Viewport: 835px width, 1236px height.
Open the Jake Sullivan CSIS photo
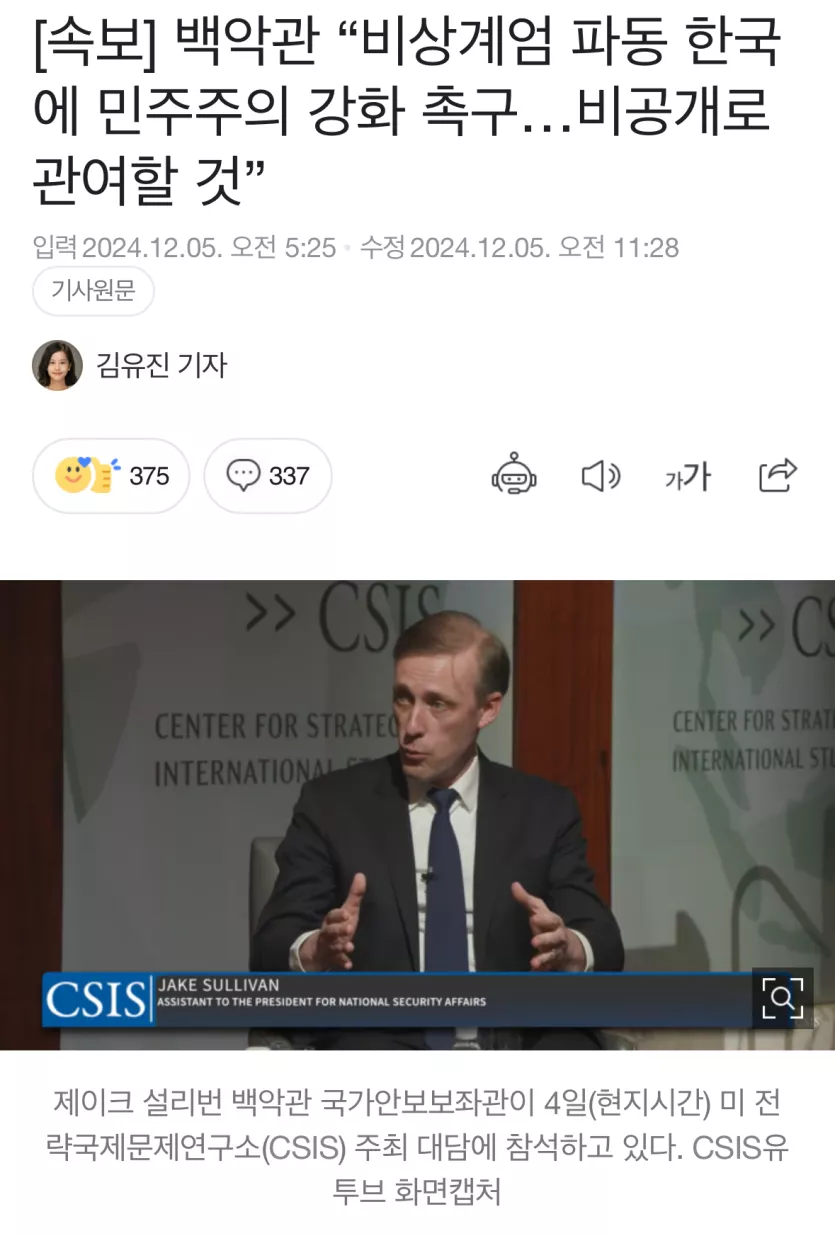[x=417, y=814]
